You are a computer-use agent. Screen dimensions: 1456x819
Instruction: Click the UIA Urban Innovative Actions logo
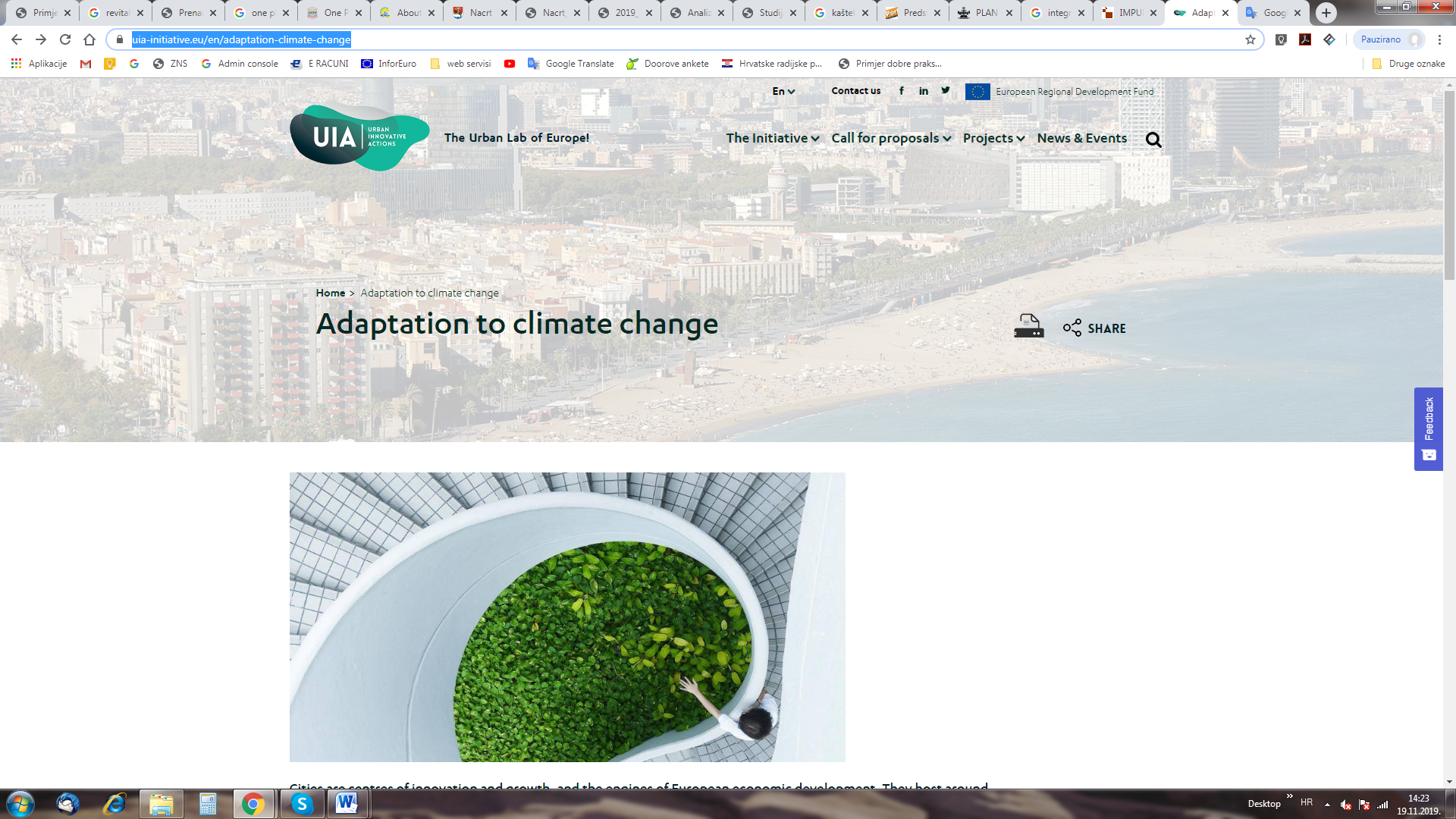click(x=359, y=137)
